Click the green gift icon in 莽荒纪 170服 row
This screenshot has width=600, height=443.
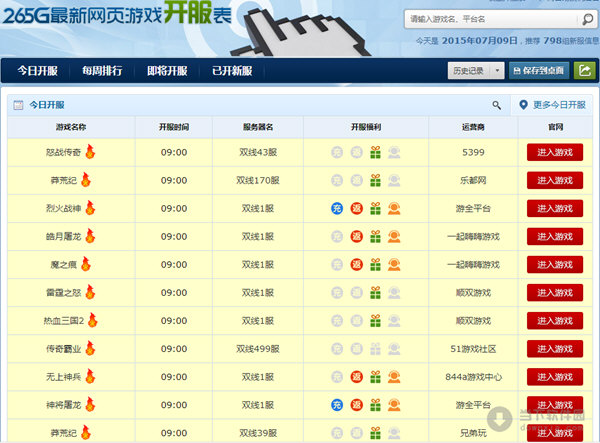[x=375, y=180]
